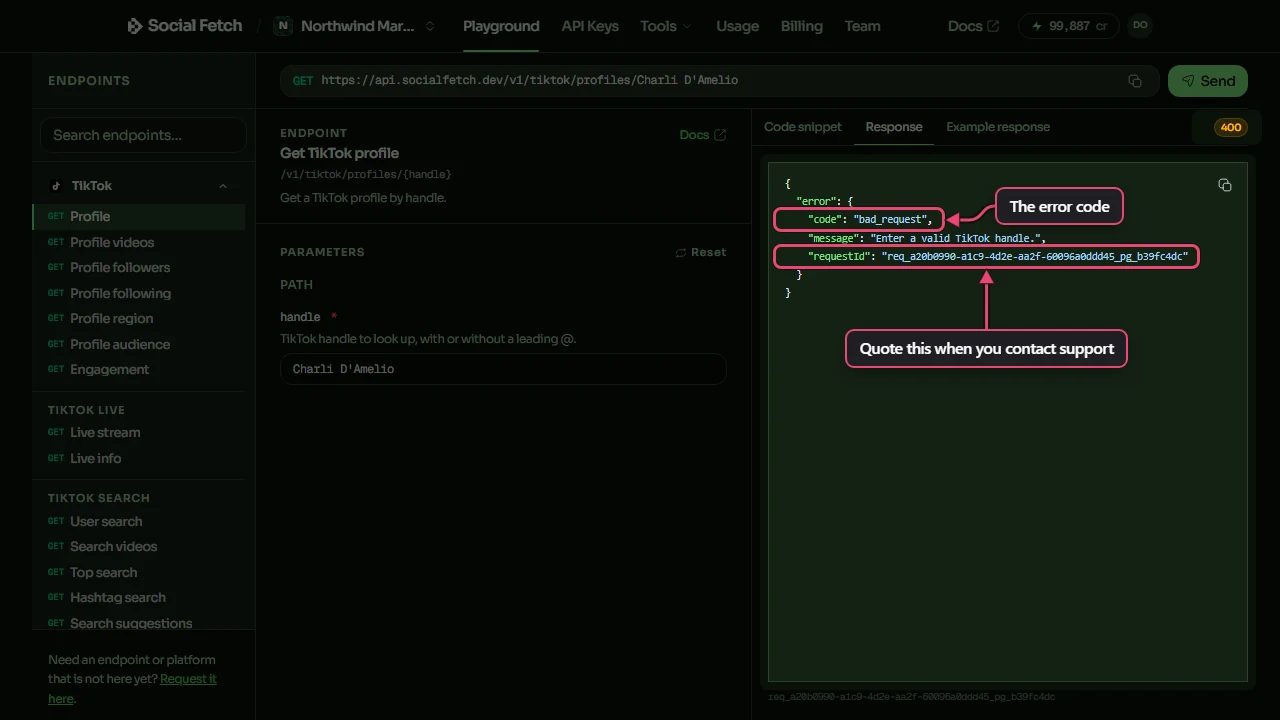Screen dimensions: 1280x720
Task: Click the request ID text below the response
Action: [x=911, y=697]
